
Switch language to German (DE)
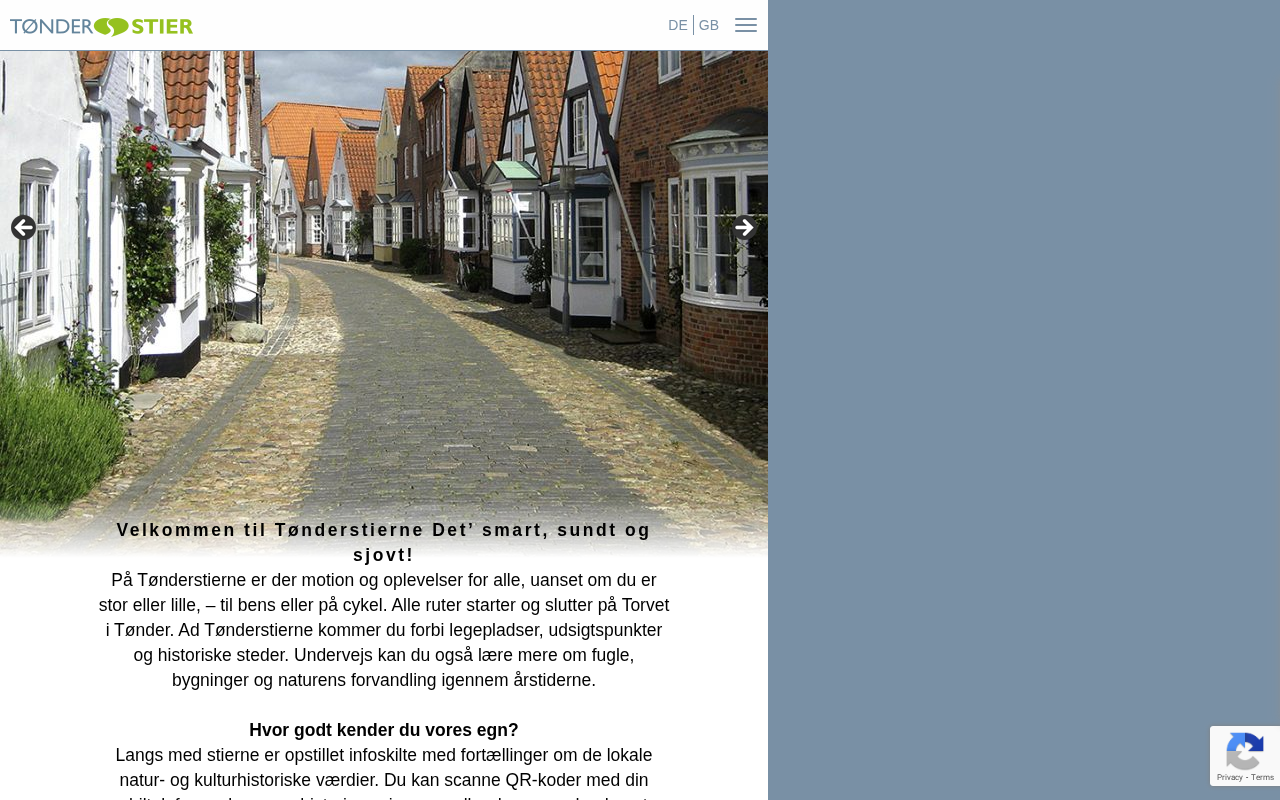pyautogui.click(x=678, y=25)
